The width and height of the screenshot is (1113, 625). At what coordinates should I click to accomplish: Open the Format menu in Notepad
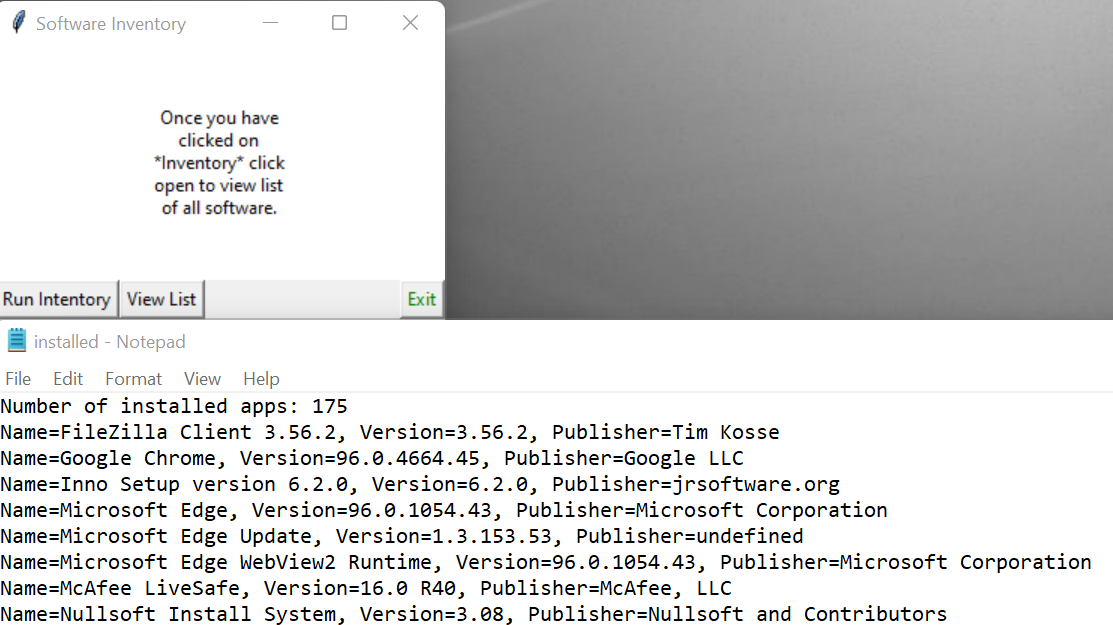pos(133,379)
